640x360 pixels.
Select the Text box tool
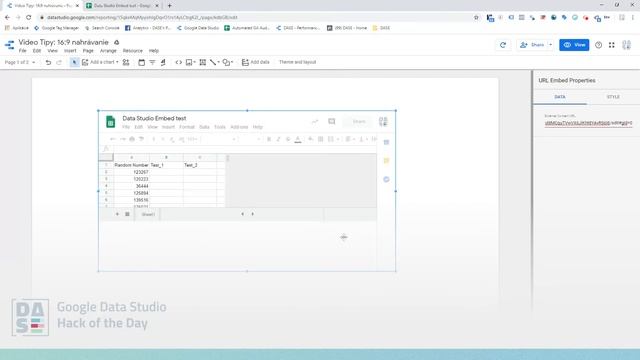tap(202, 62)
